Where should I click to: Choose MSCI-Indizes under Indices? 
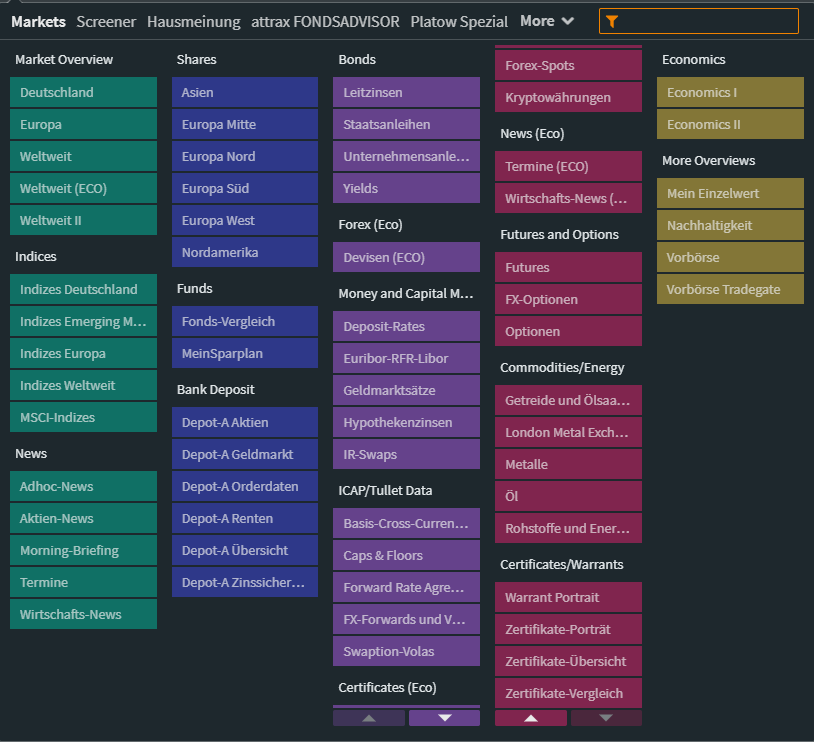[83, 417]
